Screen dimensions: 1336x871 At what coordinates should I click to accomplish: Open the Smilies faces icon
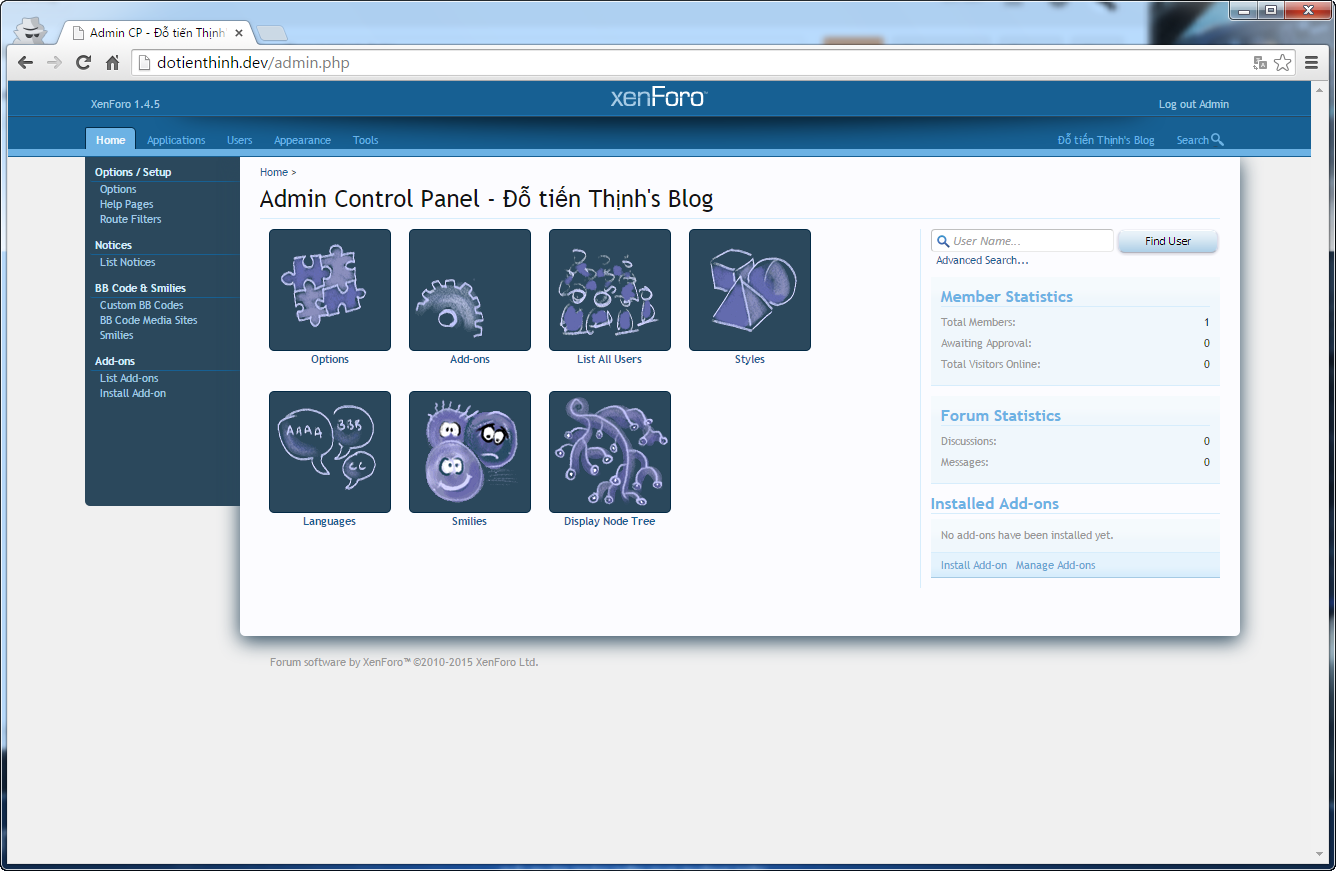click(470, 452)
